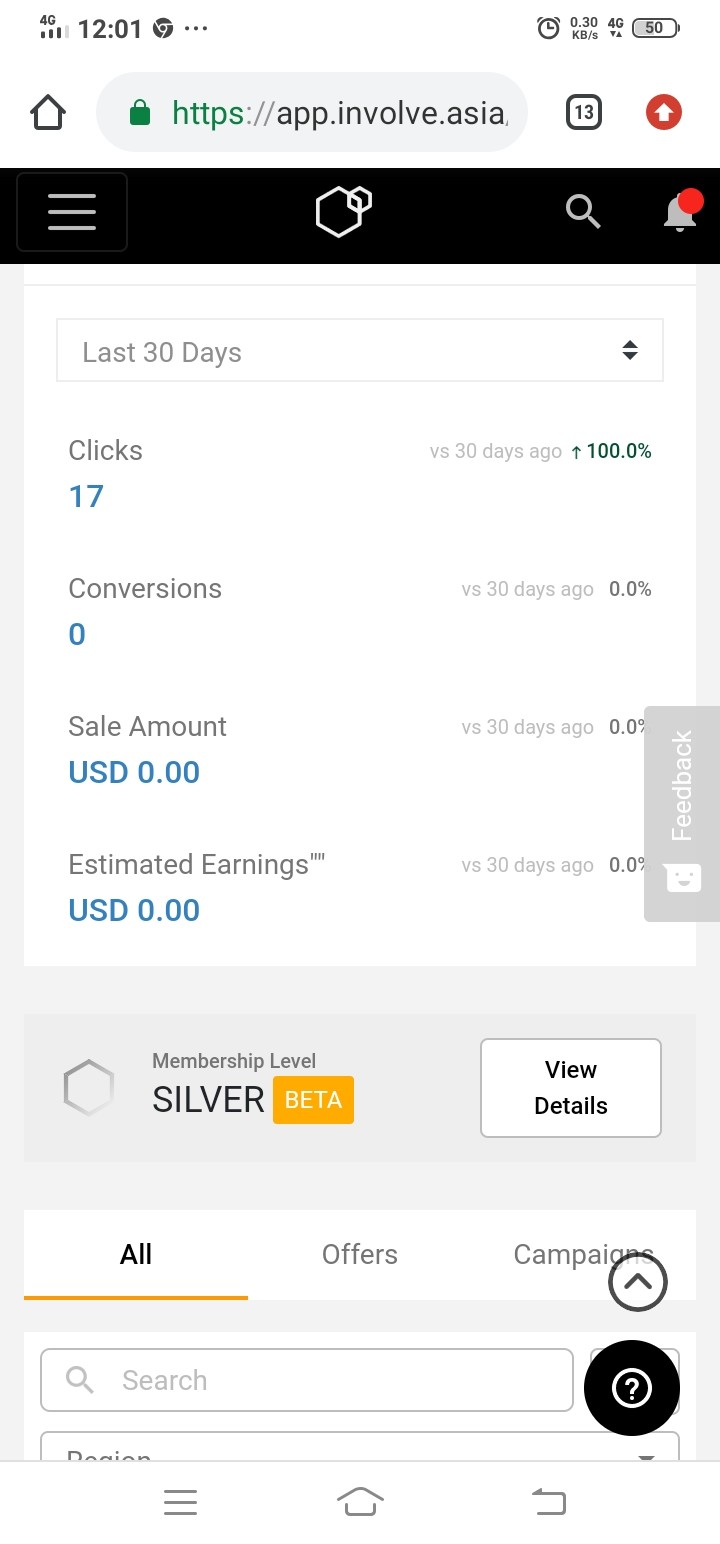Switch to the Offers tab

point(360,1254)
